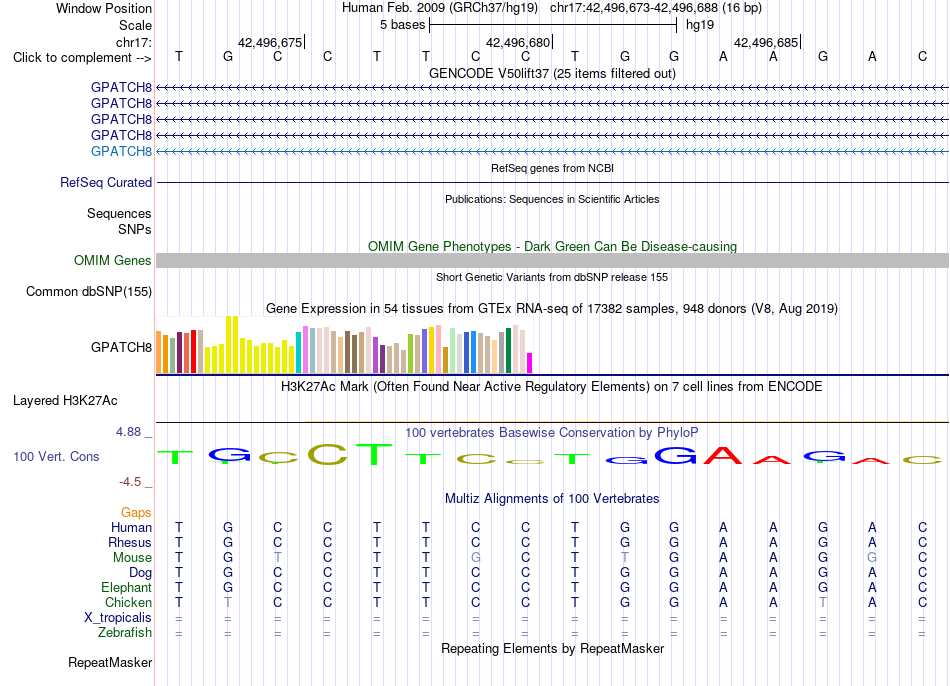Click the Sequences publications track label

(x=119, y=213)
